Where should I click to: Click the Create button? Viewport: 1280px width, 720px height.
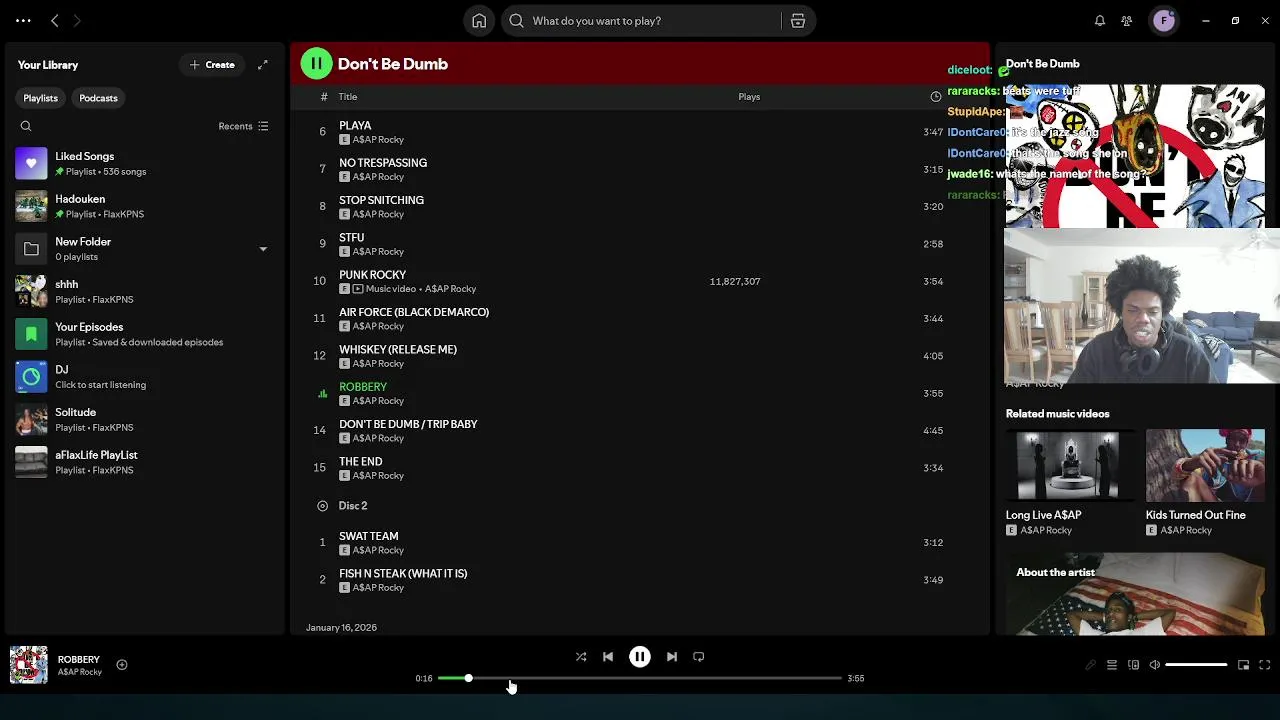point(212,65)
